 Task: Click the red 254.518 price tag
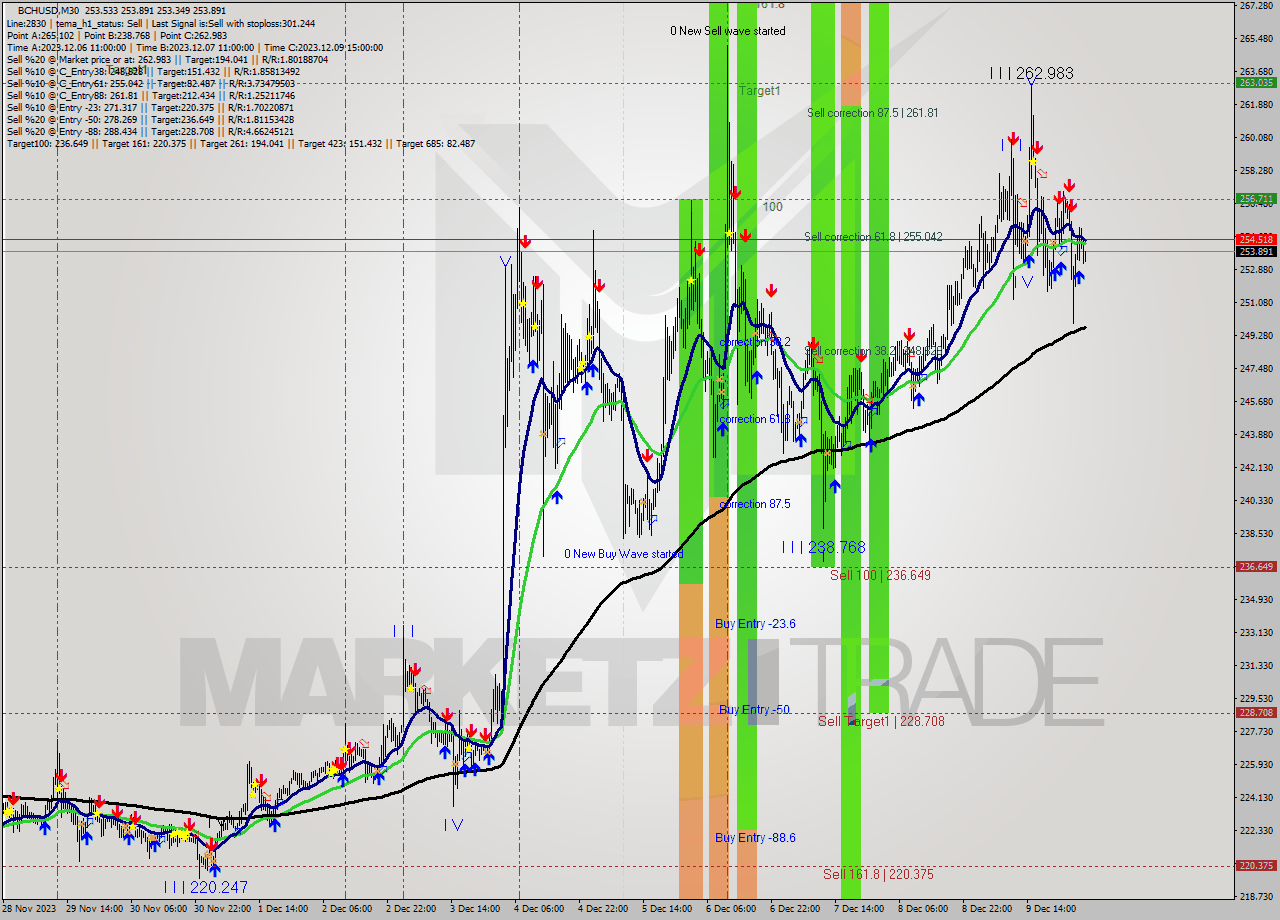click(1257, 239)
